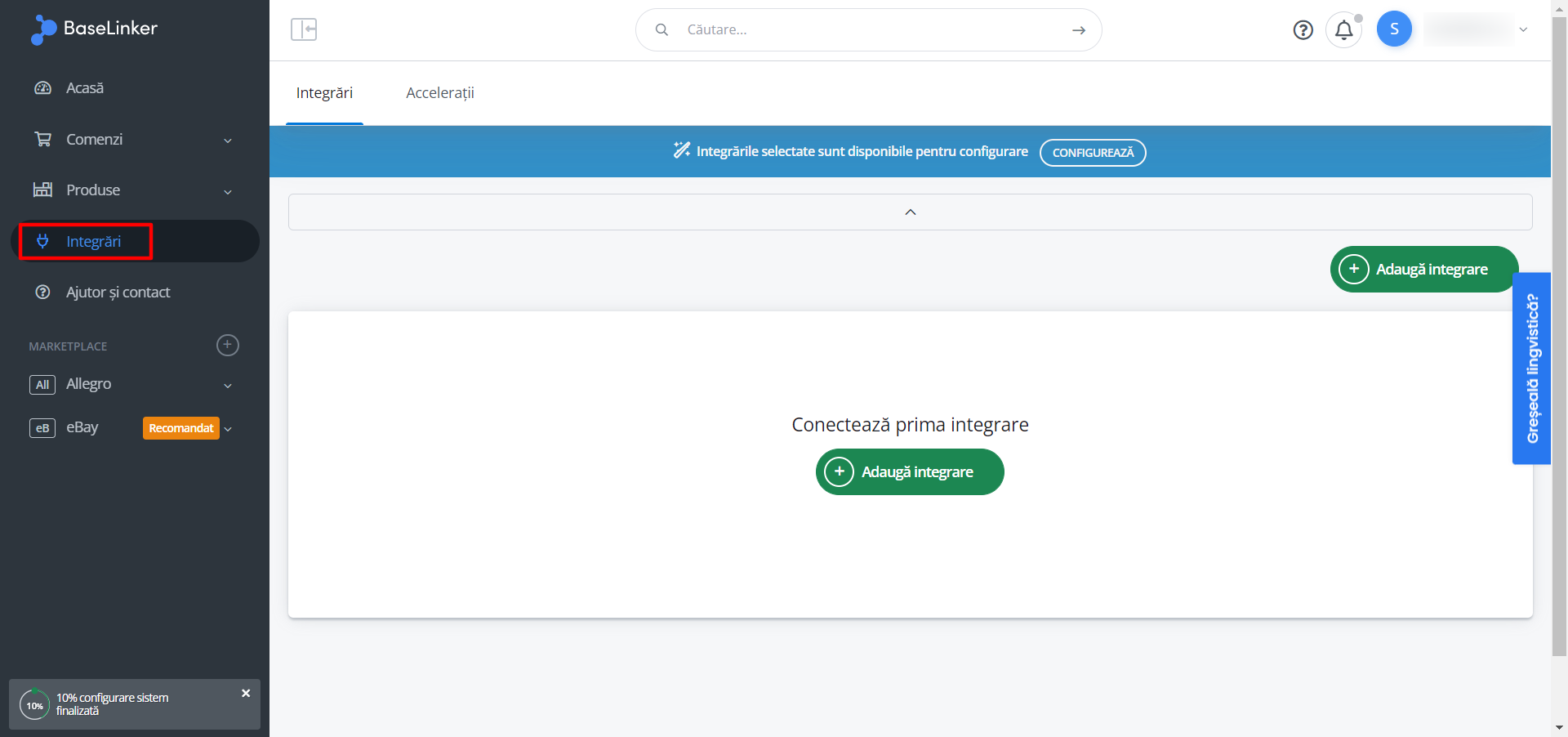This screenshot has height=737, width=1568.
Task: Toggle the sidebar collapse icon
Action: (304, 29)
